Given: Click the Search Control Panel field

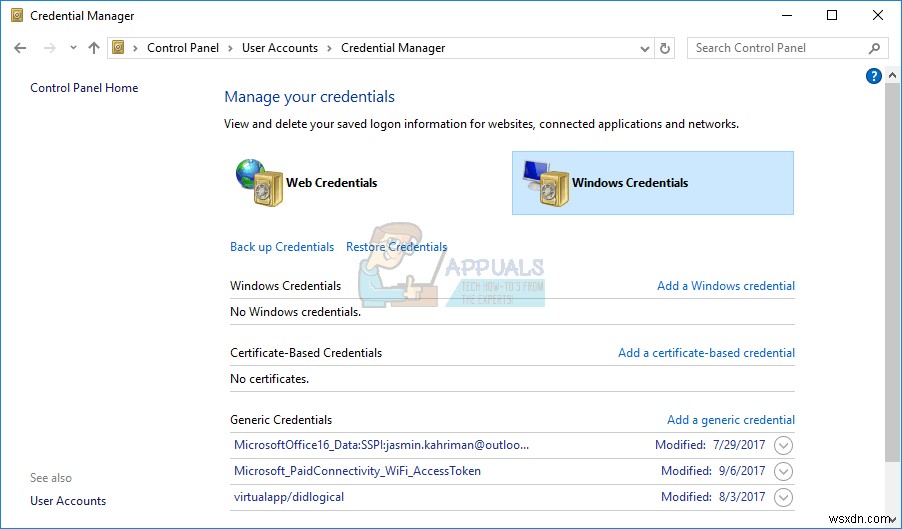Looking at the screenshot, I should pyautogui.click(x=786, y=48).
